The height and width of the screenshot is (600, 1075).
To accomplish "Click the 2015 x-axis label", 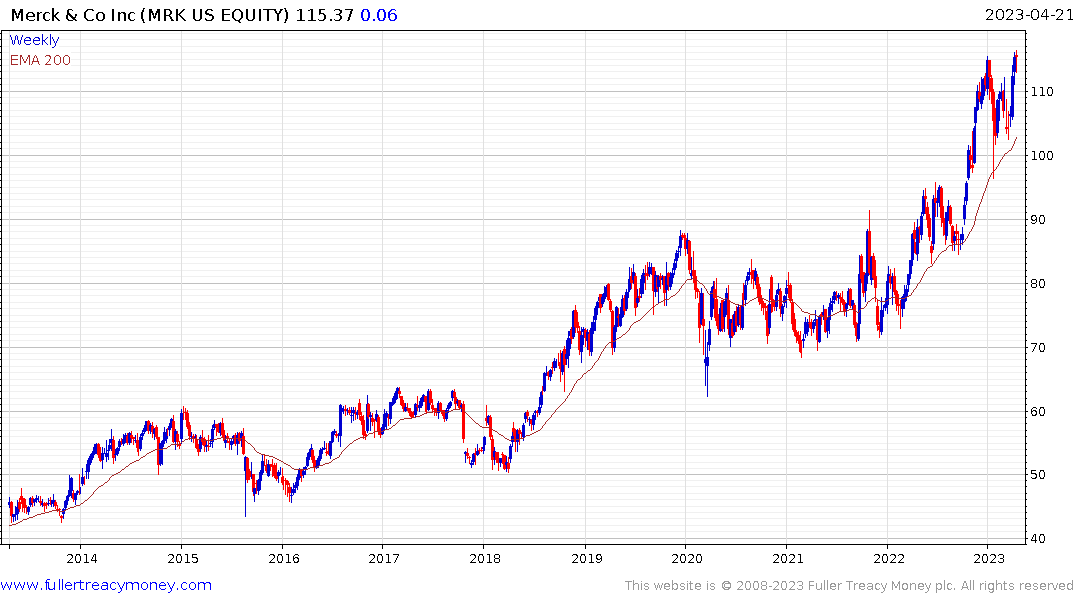I will pos(183,558).
